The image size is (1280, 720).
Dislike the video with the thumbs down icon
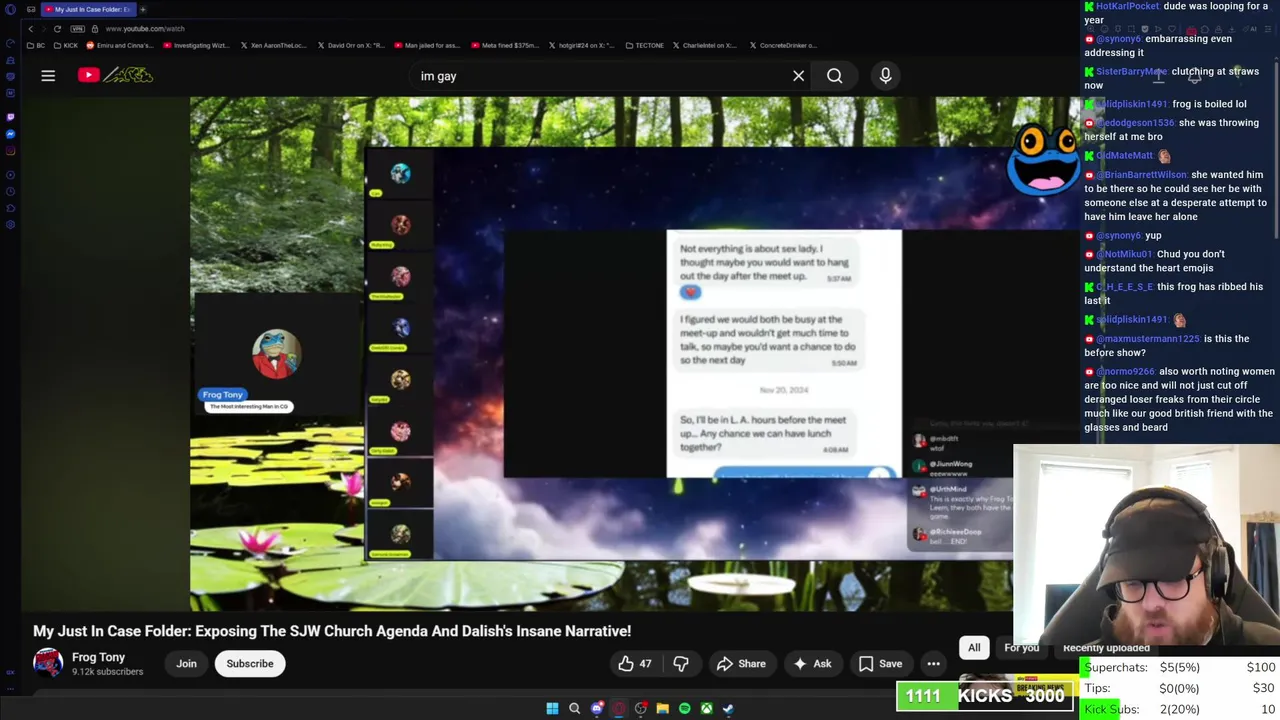[681, 664]
